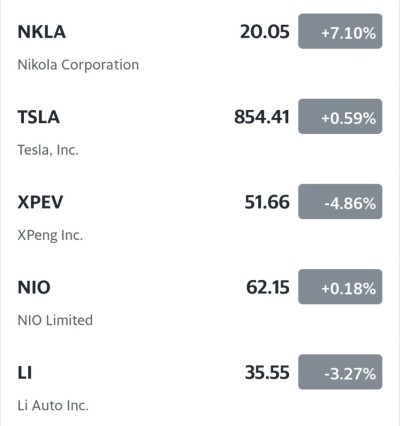Select the NIO Limited company name
Image resolution: width=400 pixels, height=426 pixels.
[x=55, y=320]
